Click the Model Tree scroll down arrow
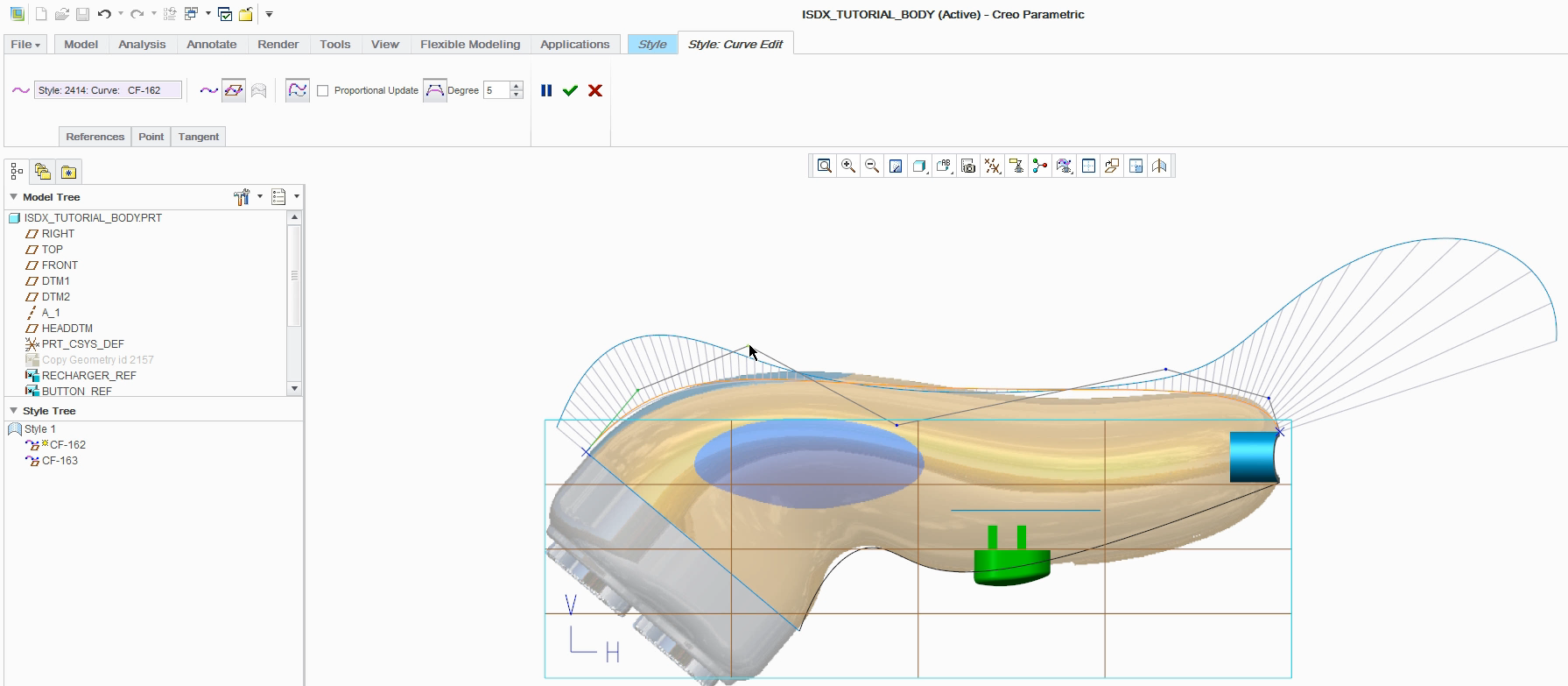Screen dimensions: 1568x686 [294, 388]
